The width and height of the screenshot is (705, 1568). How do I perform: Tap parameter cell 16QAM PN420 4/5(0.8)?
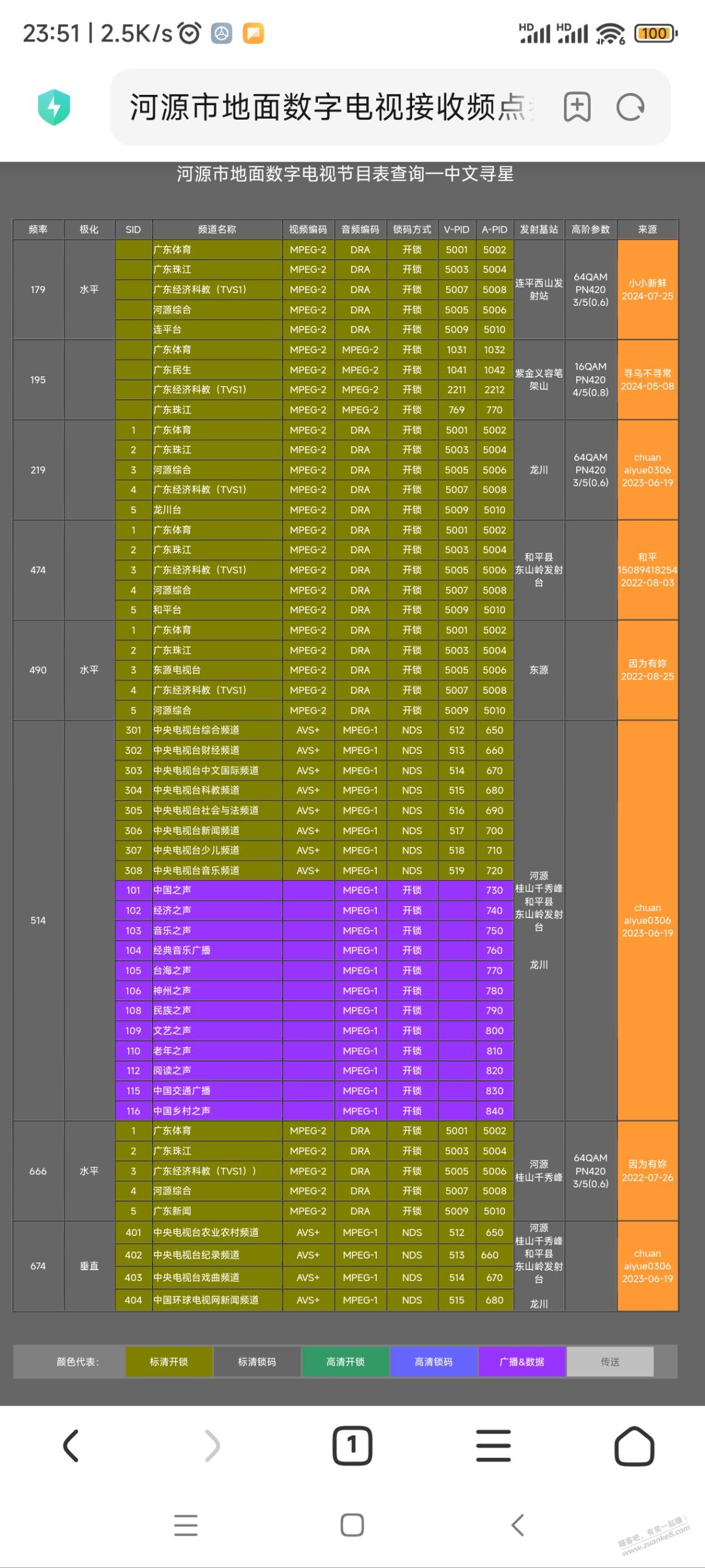[591, 380]
